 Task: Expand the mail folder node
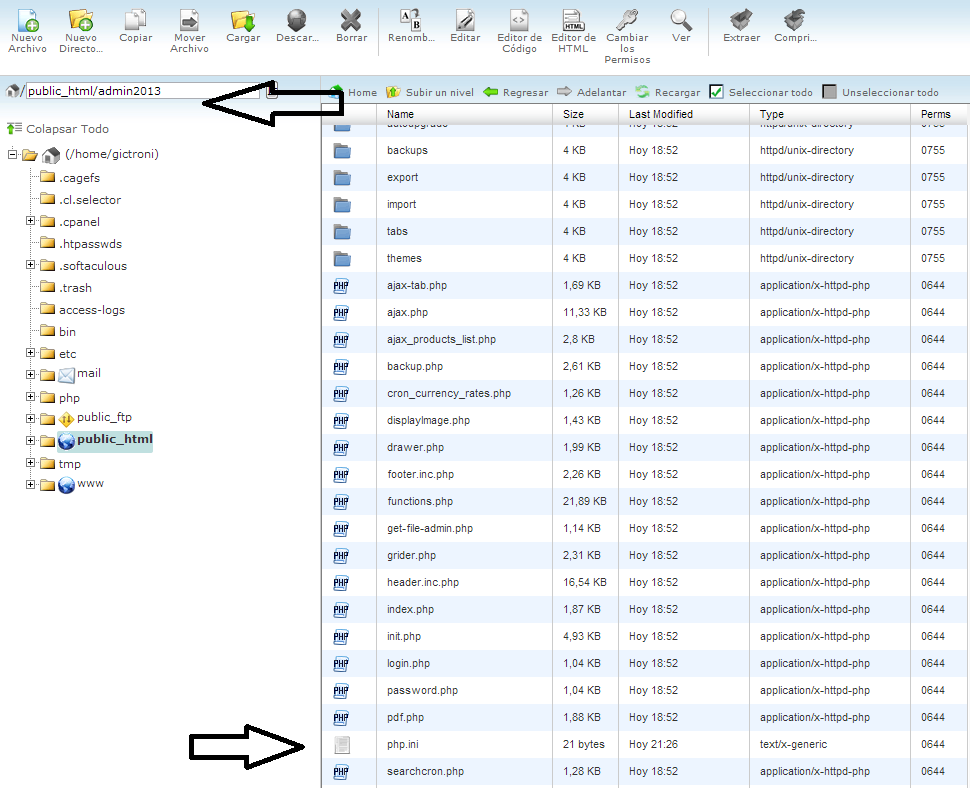click(30, 374)
